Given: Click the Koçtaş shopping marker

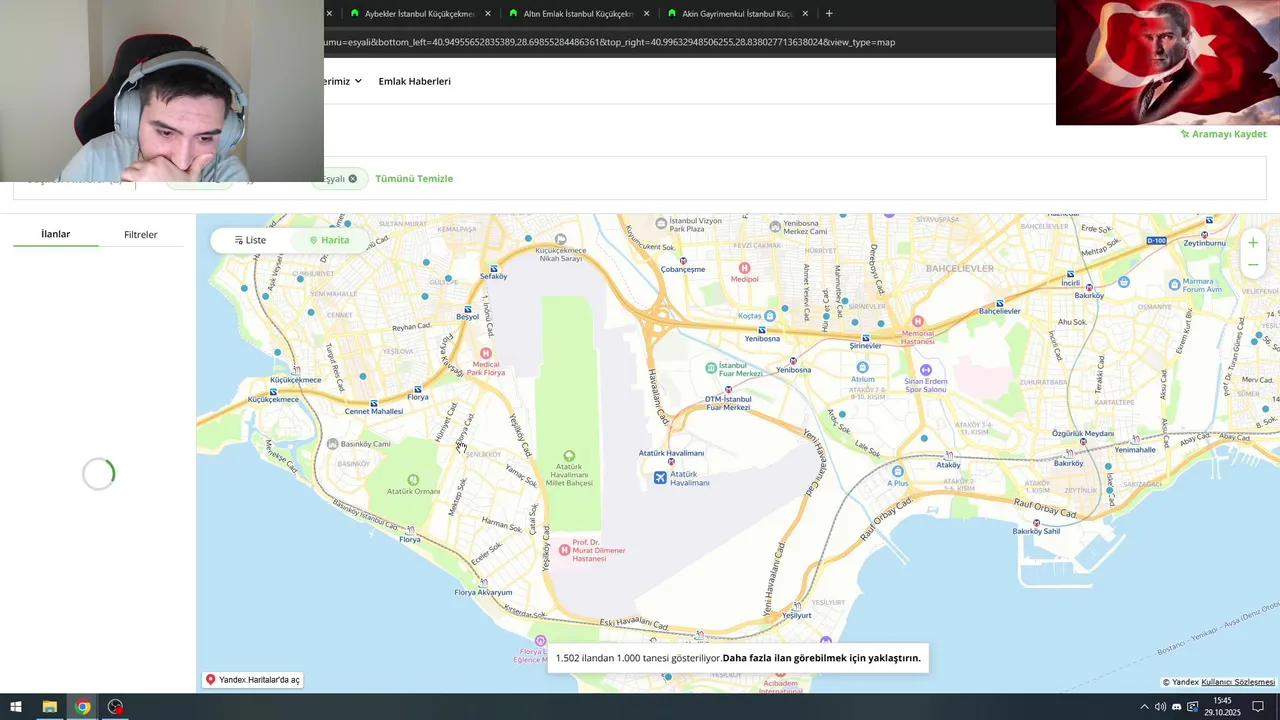Looking at the screenshot, I should click(x=770, y=316).
